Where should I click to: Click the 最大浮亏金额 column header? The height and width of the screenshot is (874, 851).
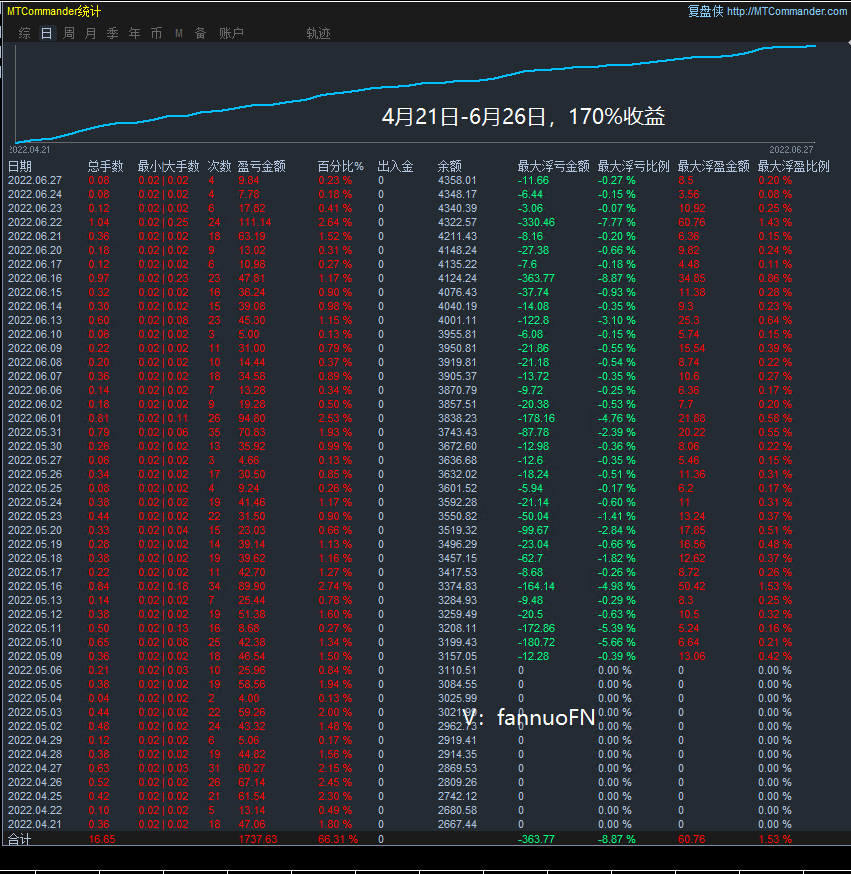(553, 166)
